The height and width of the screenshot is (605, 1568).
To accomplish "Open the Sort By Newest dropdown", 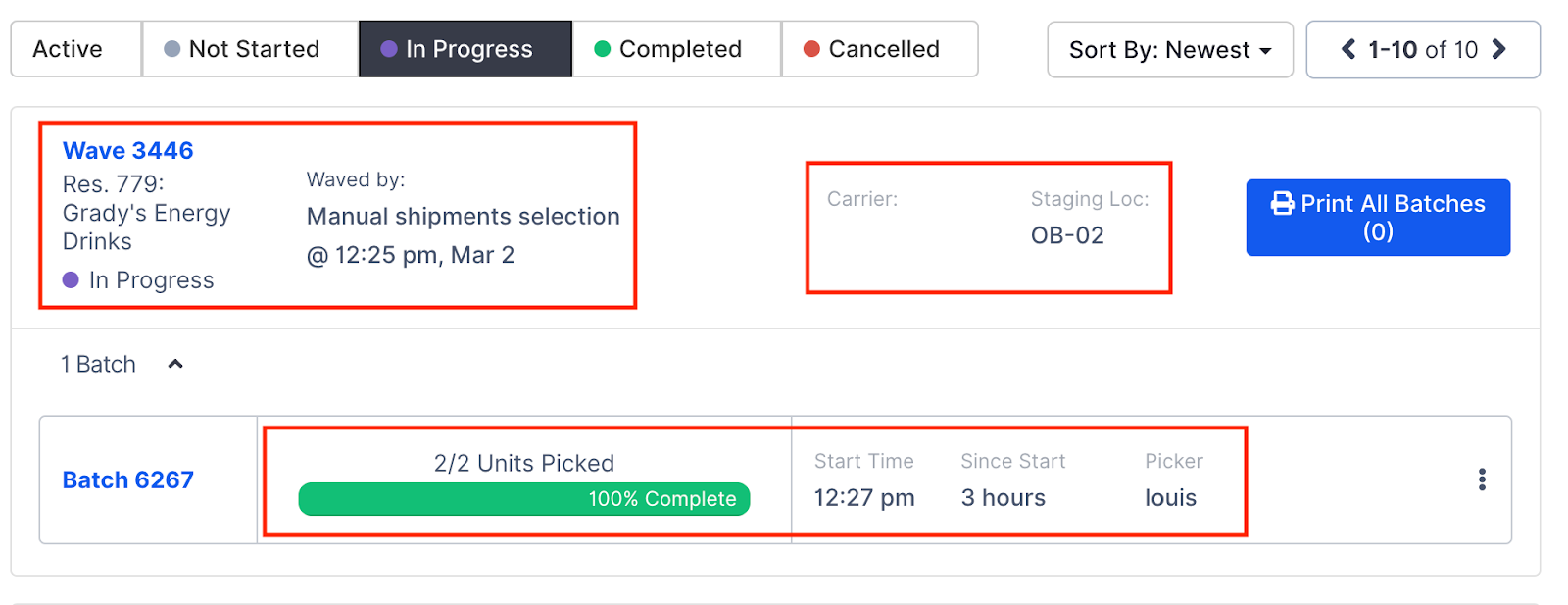I will click(1169, 50).
